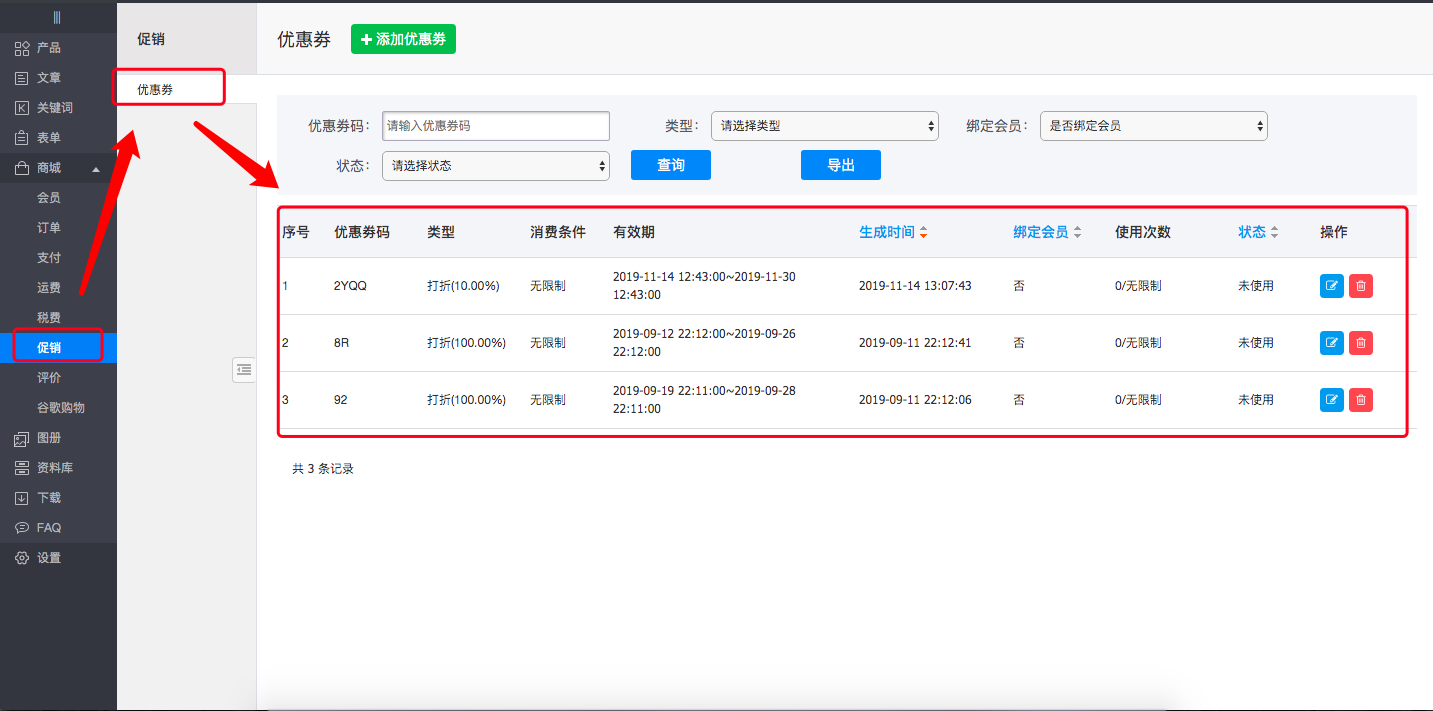Image resolution: width=1433 pixels, height=711 pixels.
Task: Toggle main sidebar with top handle icon
Action: 57,18
